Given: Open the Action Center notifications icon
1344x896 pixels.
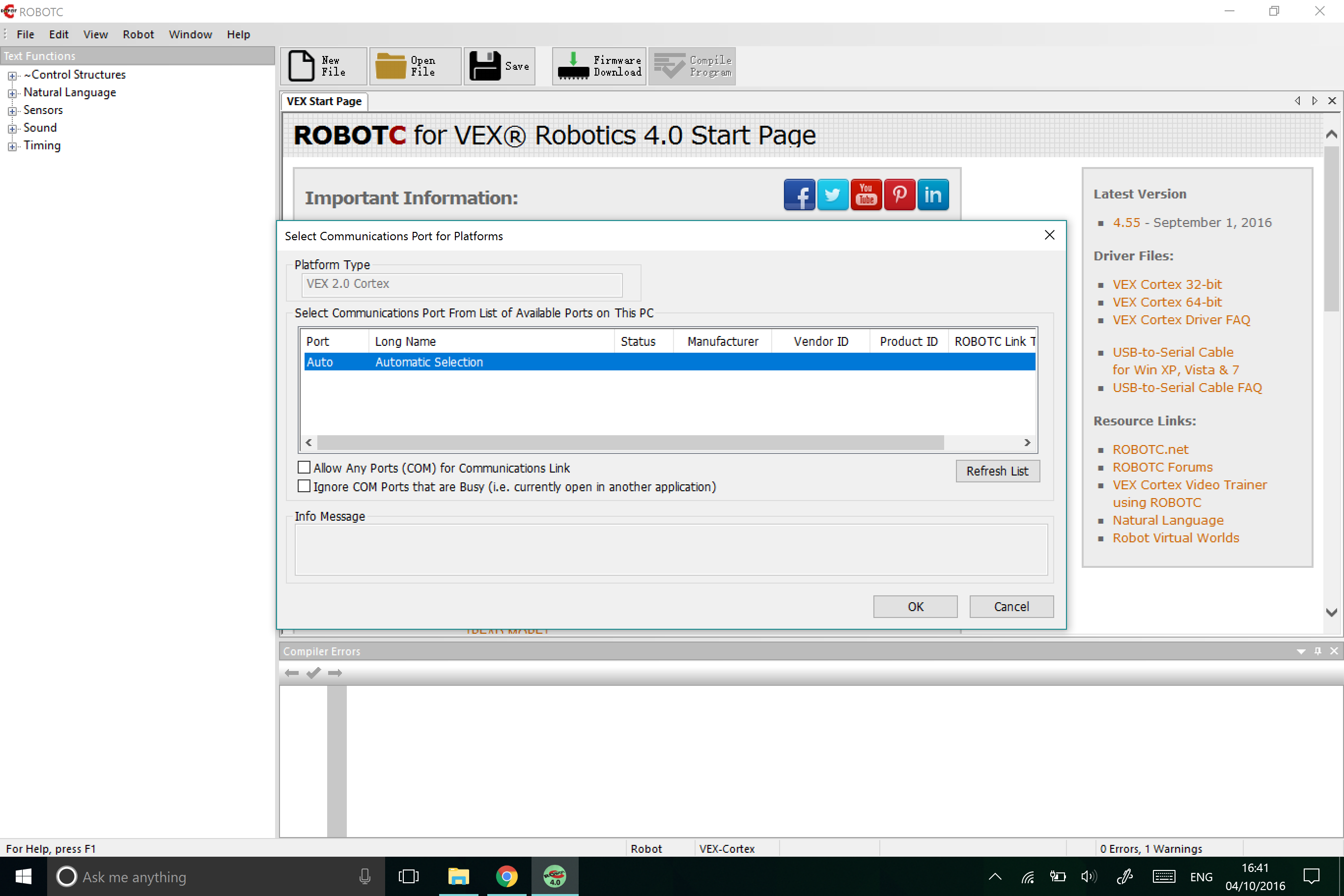Looking at the screenshot, I should point(1311,876).
